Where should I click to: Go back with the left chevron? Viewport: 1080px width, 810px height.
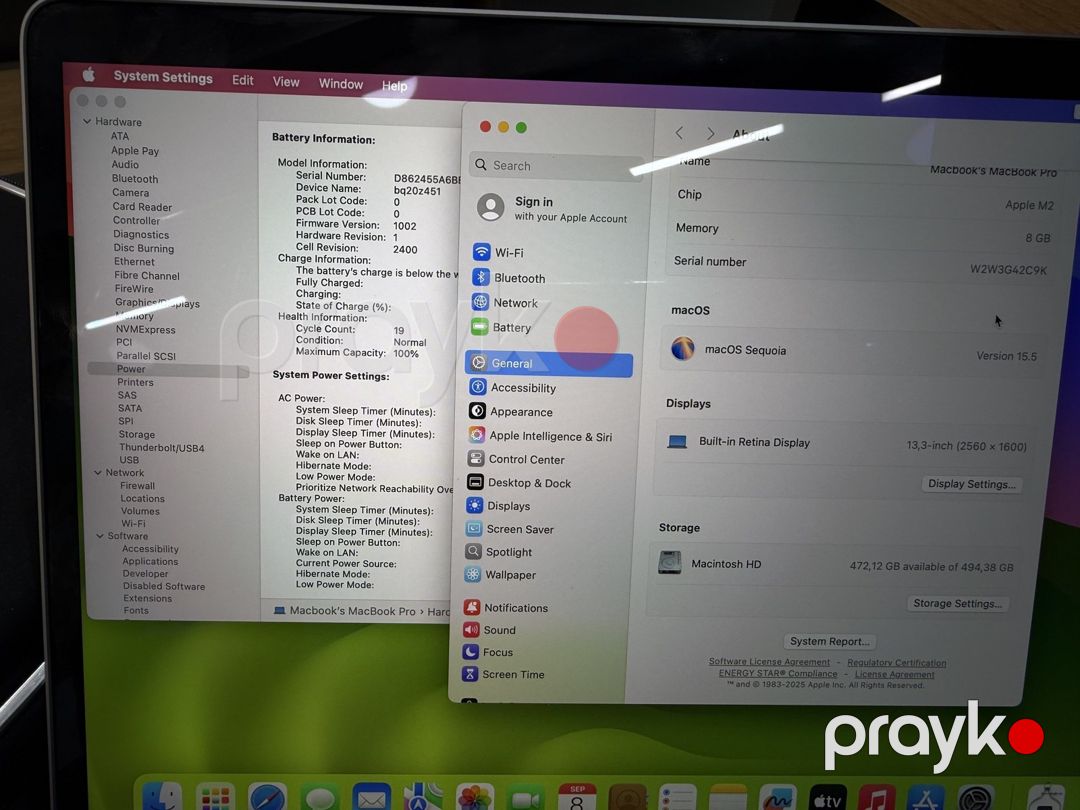coord(679,132)
